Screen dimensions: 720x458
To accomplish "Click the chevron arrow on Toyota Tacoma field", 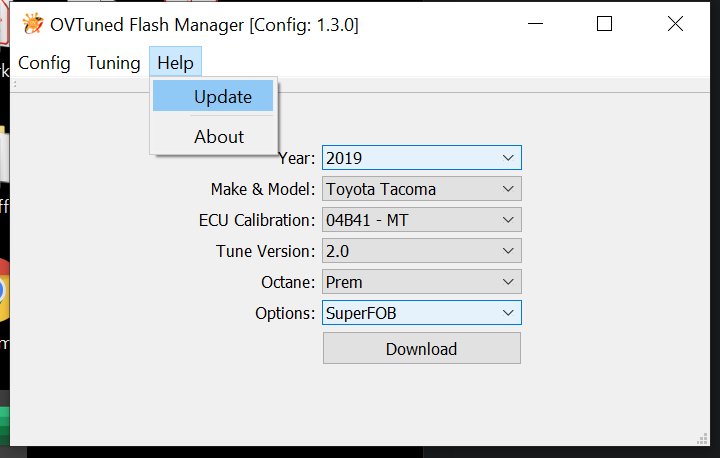I will (508, 189).
